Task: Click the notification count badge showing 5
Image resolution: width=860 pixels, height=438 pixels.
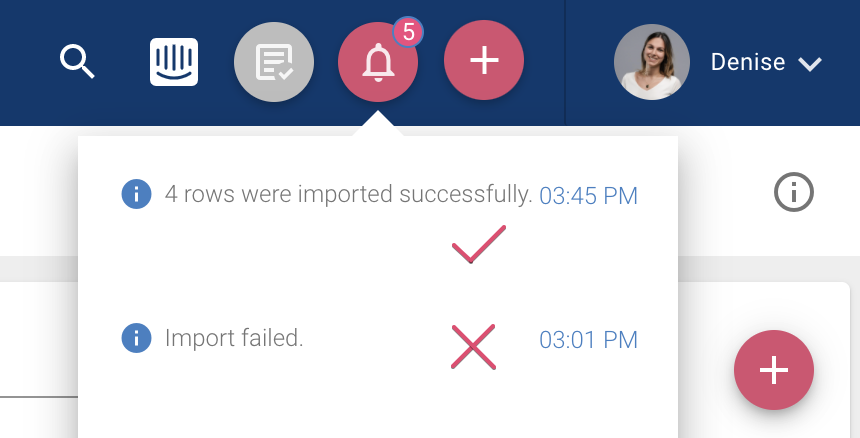Action: coord(408,32)
